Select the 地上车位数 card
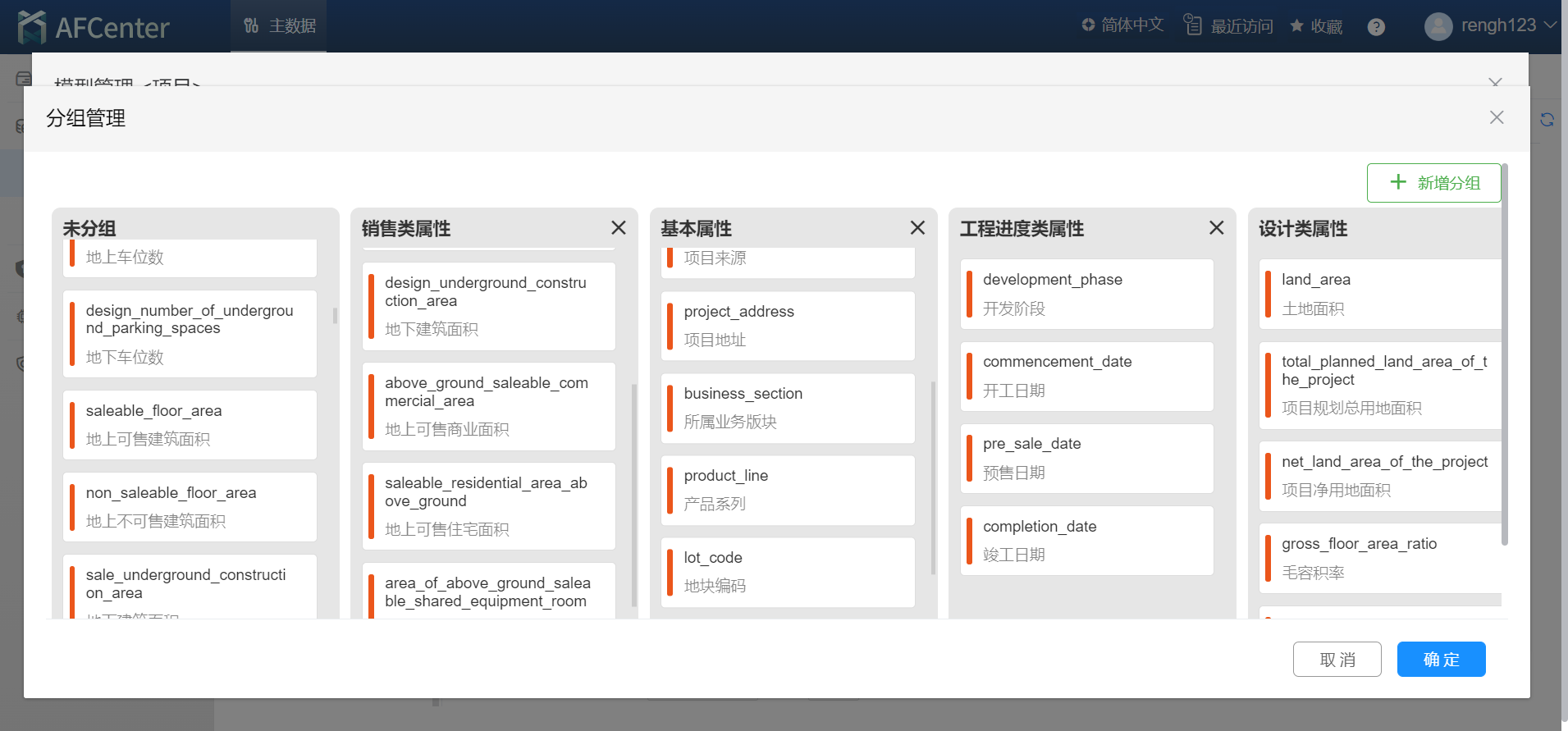 click(190, 258)
